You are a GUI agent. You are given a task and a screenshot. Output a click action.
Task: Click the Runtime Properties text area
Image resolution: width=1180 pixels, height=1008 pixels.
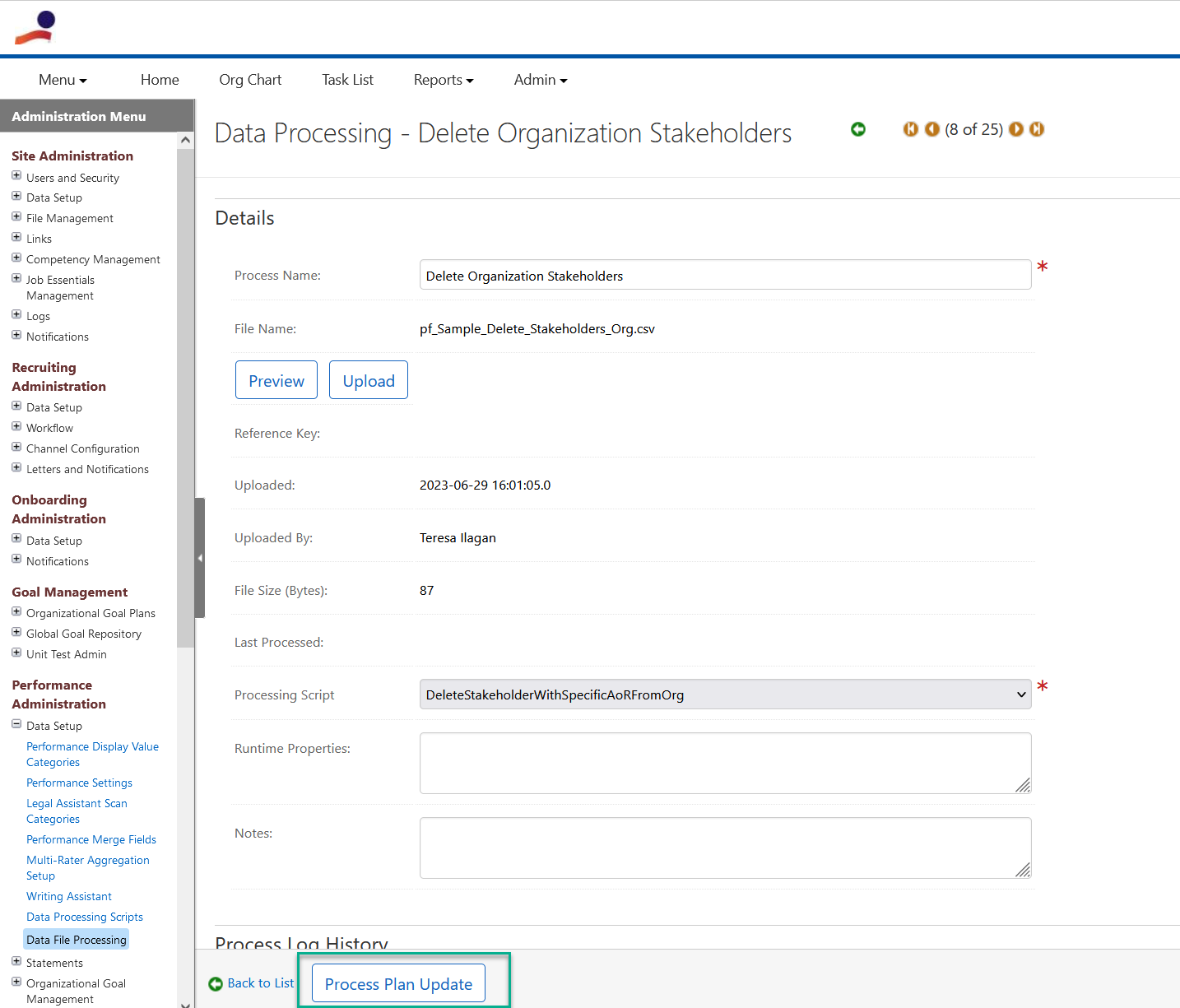725,763
